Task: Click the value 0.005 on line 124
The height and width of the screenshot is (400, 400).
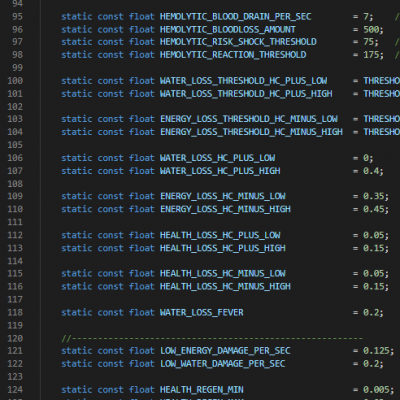Action: point(376,390)
